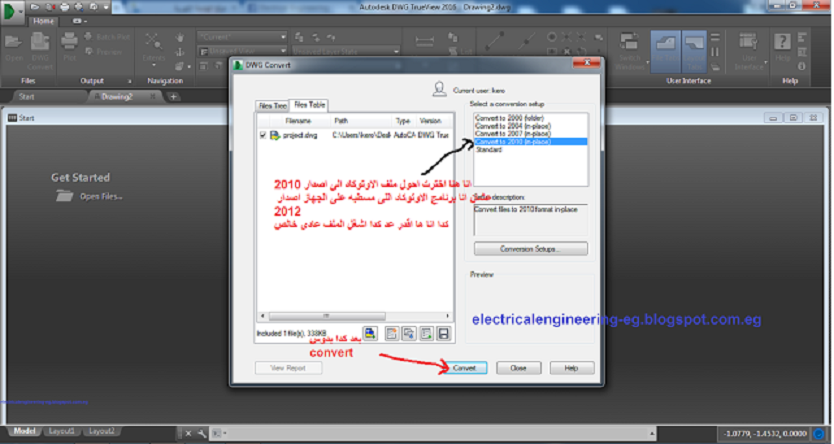
Task: Click the Open List icon below files table
Action: point(409,333)
